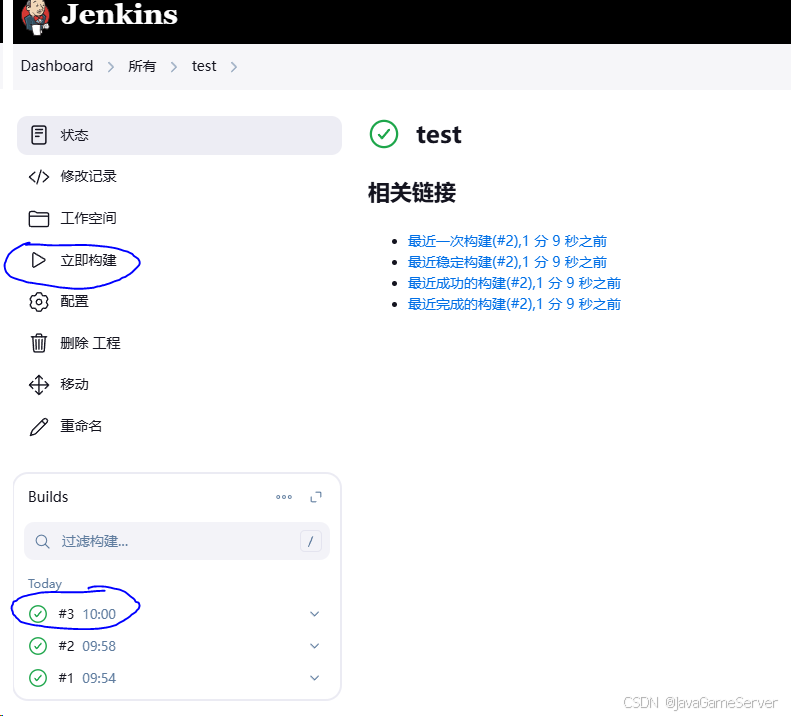The width and height of the screenshot is (791, 716).
Task: Open build #3
Action: tap(66, 614)
